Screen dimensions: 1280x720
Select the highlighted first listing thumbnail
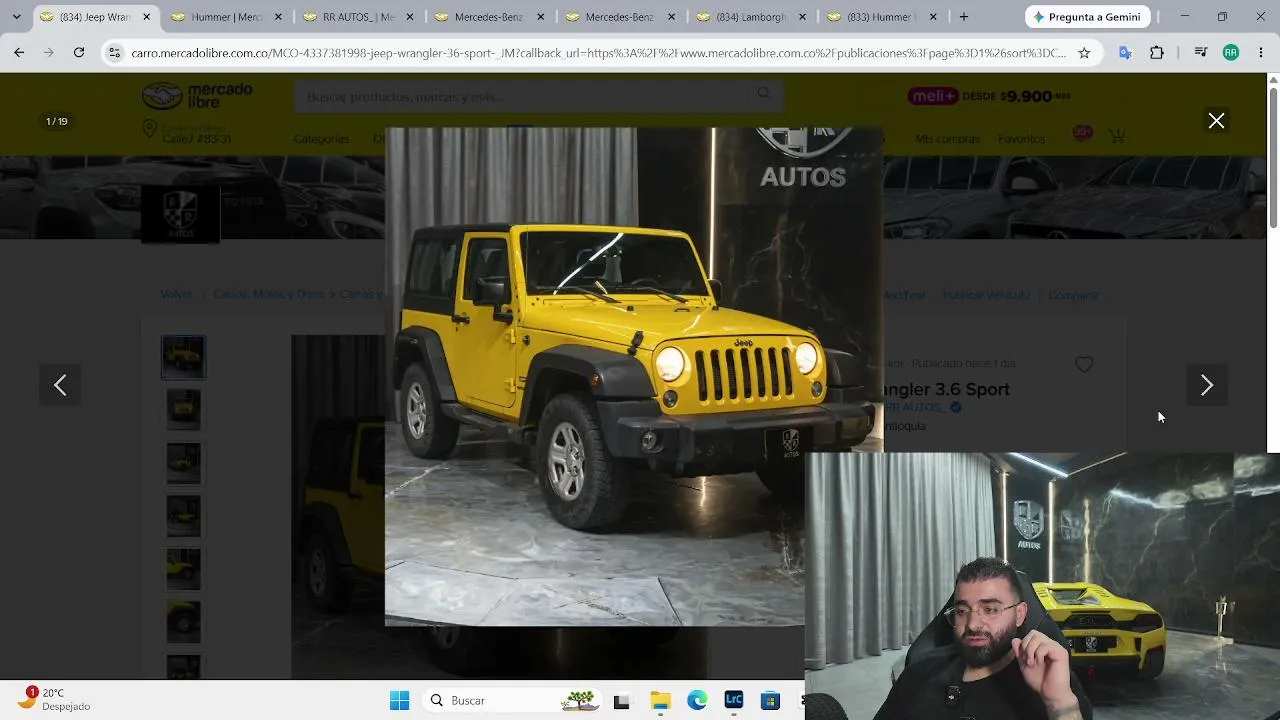tap(183, 357)
